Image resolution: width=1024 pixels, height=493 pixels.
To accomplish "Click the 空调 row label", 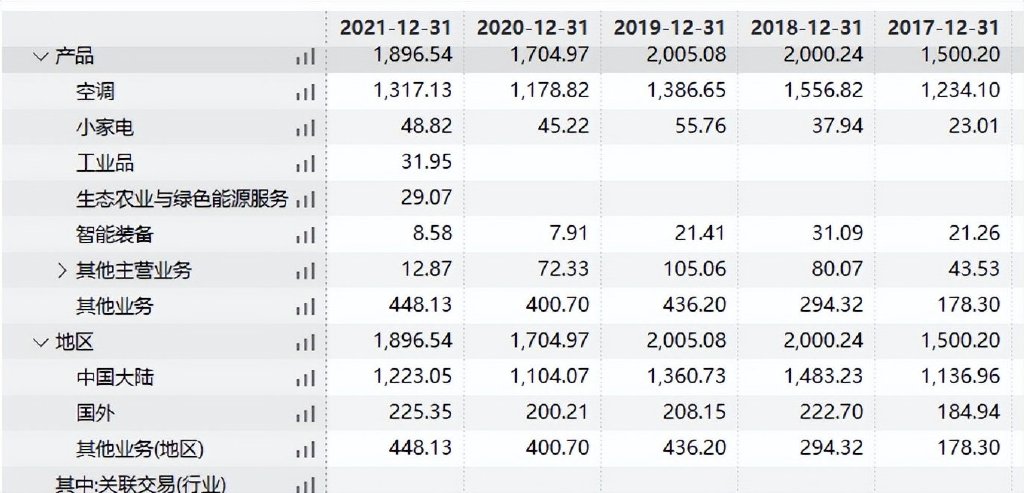I will pos(95,92).
